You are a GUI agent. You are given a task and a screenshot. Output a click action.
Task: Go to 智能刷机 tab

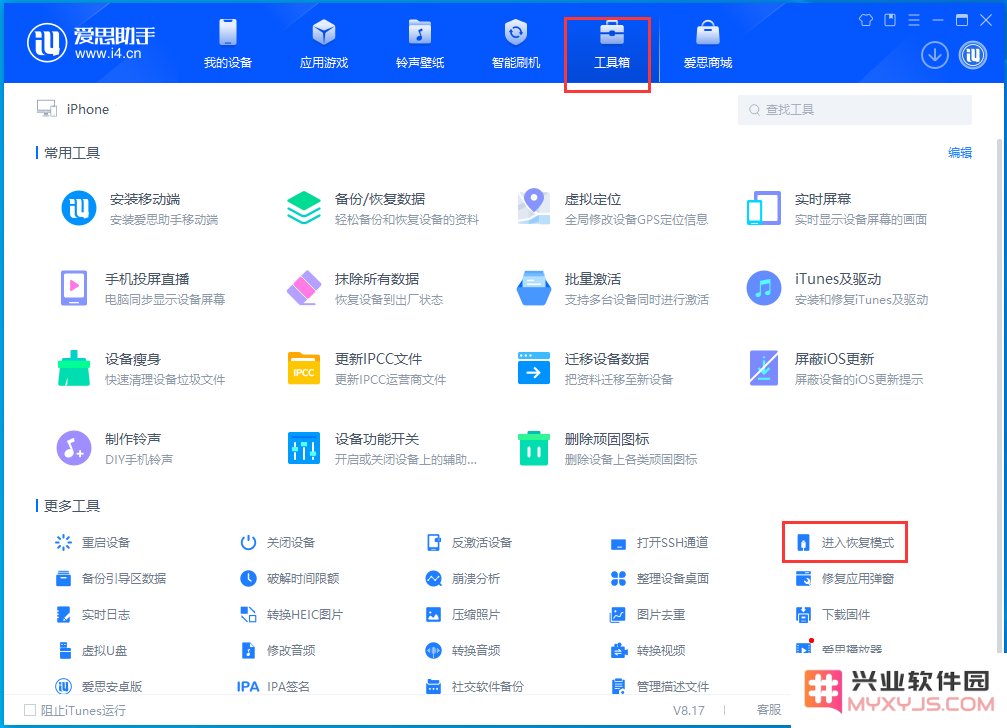pos(516,44)
